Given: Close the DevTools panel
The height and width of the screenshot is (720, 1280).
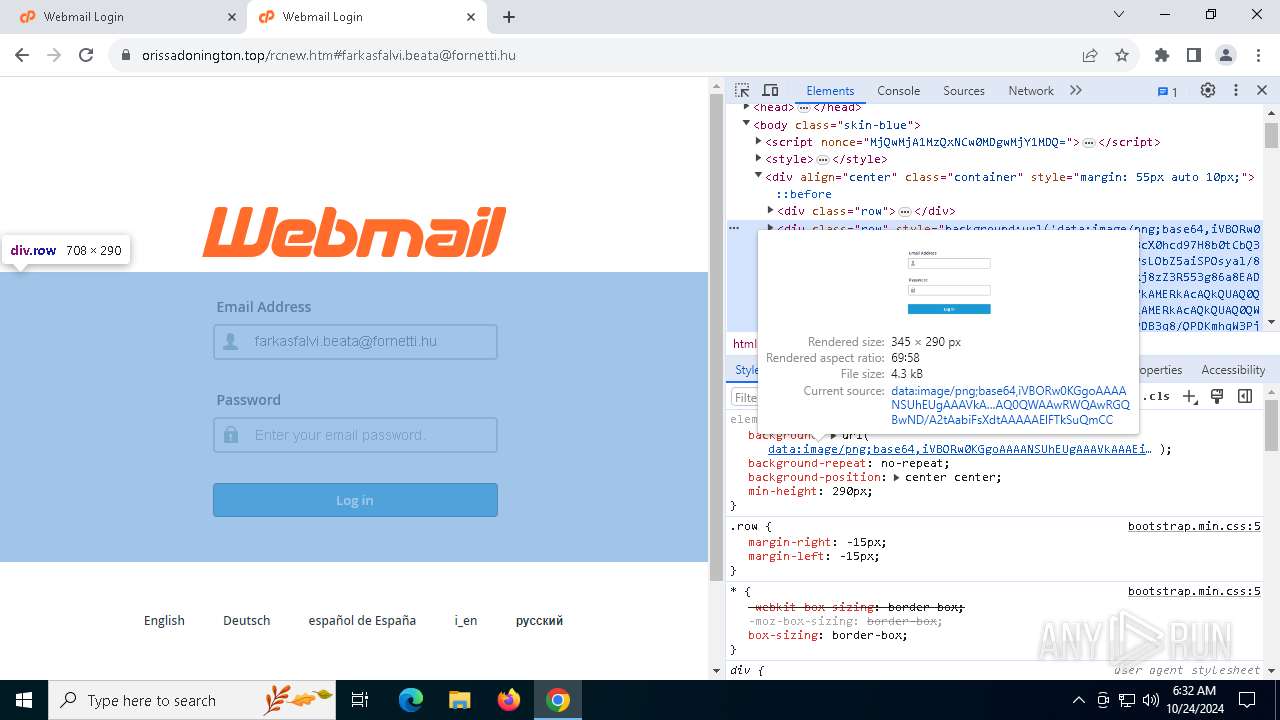Looking at the screenshot, I should 1262,90.
